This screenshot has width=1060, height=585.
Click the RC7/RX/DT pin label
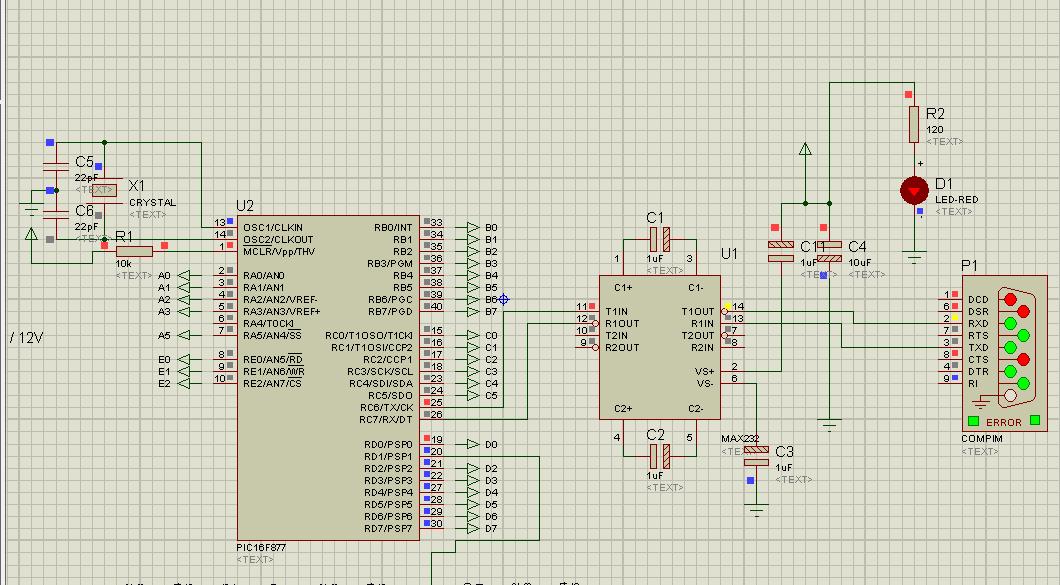[385, 420]
